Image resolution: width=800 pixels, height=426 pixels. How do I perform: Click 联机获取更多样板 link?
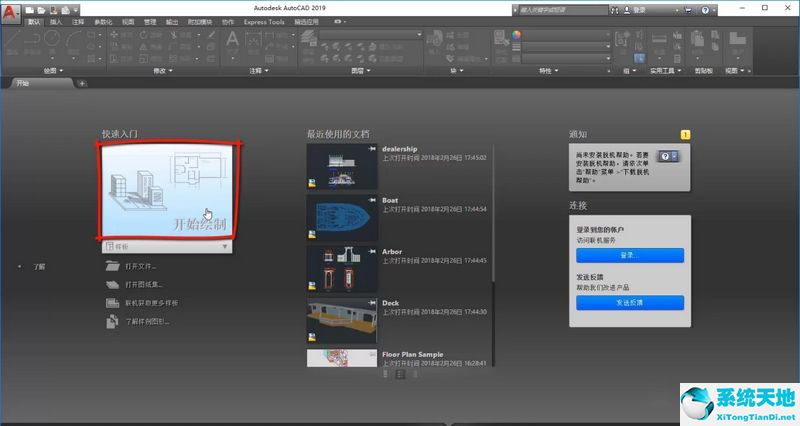[151, 303]
